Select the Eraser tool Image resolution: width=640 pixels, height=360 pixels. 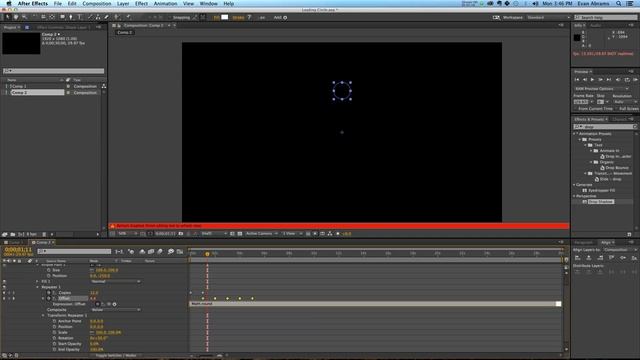pos(107,17)
